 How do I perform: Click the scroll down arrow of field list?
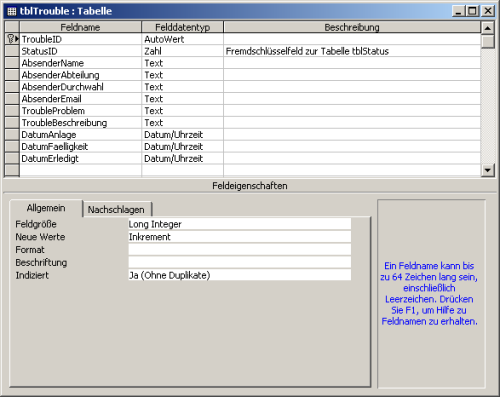click(488, 170)
